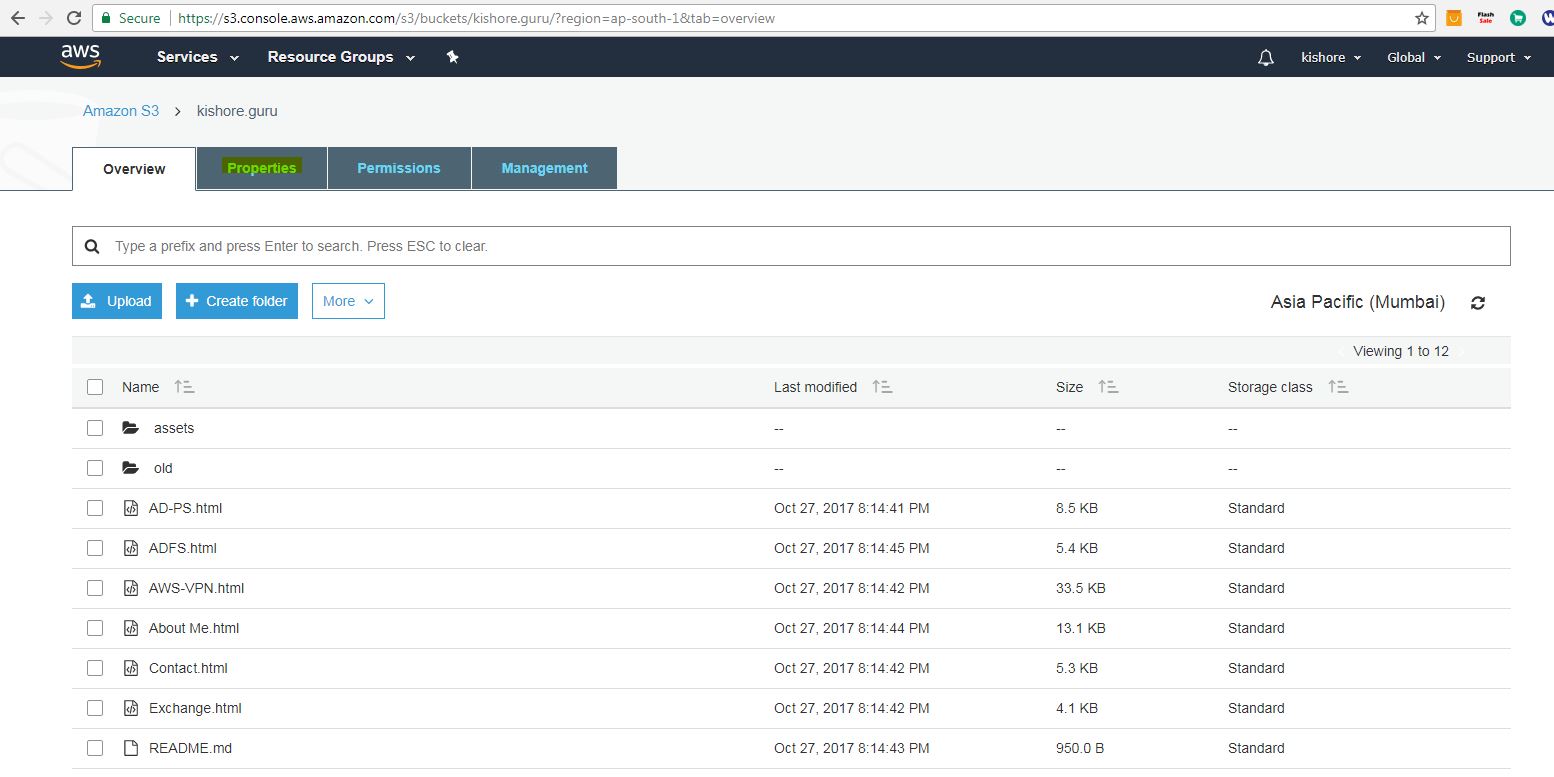Open the Permissions tab
This screenshot has height=777, width=1554.
399,168
